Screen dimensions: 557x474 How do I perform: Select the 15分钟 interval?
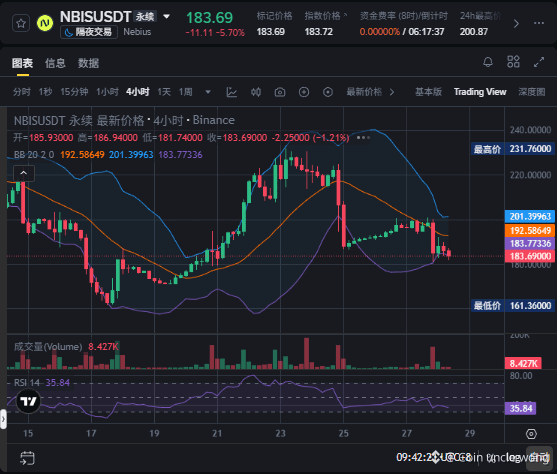[x=74, y=92]
